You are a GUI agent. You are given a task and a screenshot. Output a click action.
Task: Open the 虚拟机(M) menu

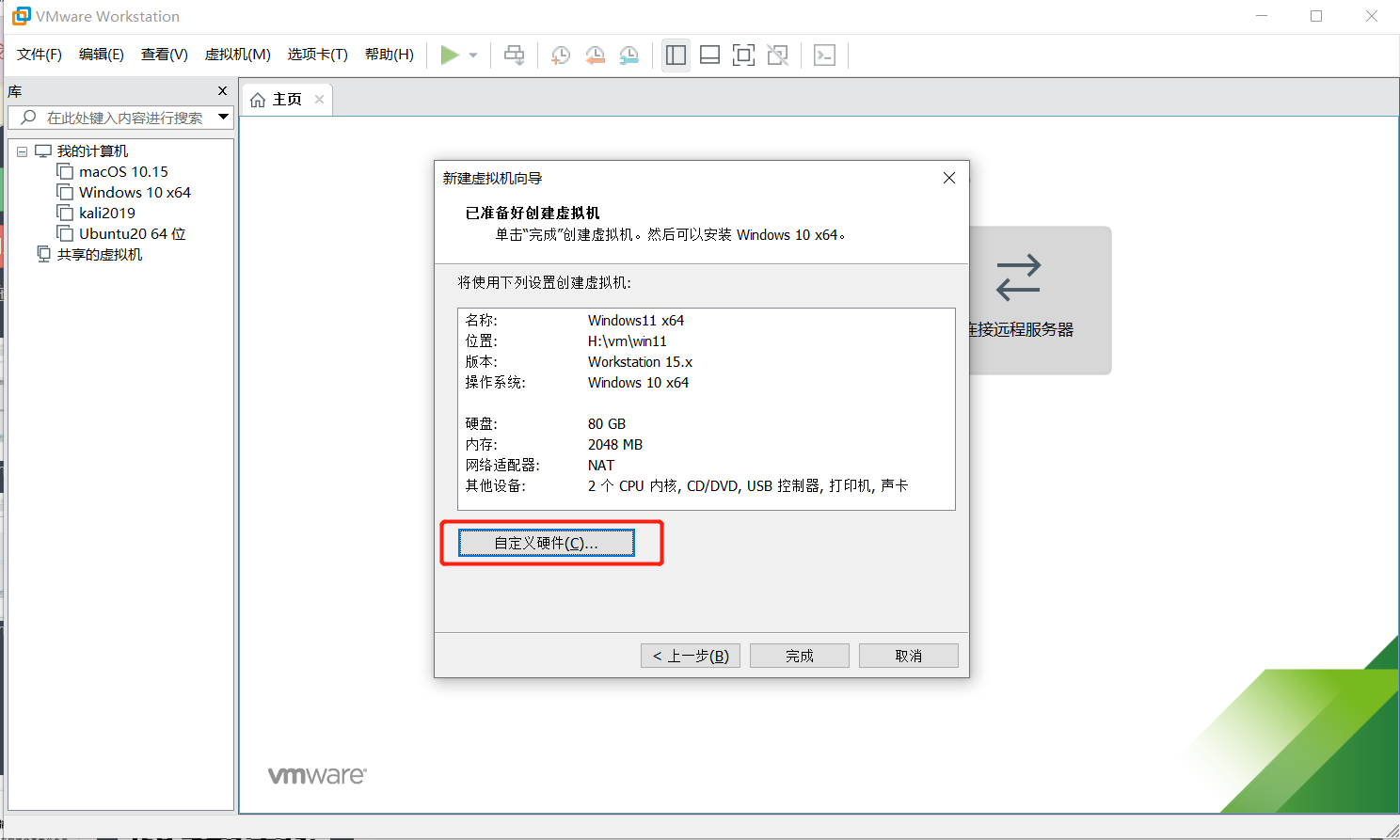(x=238, y=55)
